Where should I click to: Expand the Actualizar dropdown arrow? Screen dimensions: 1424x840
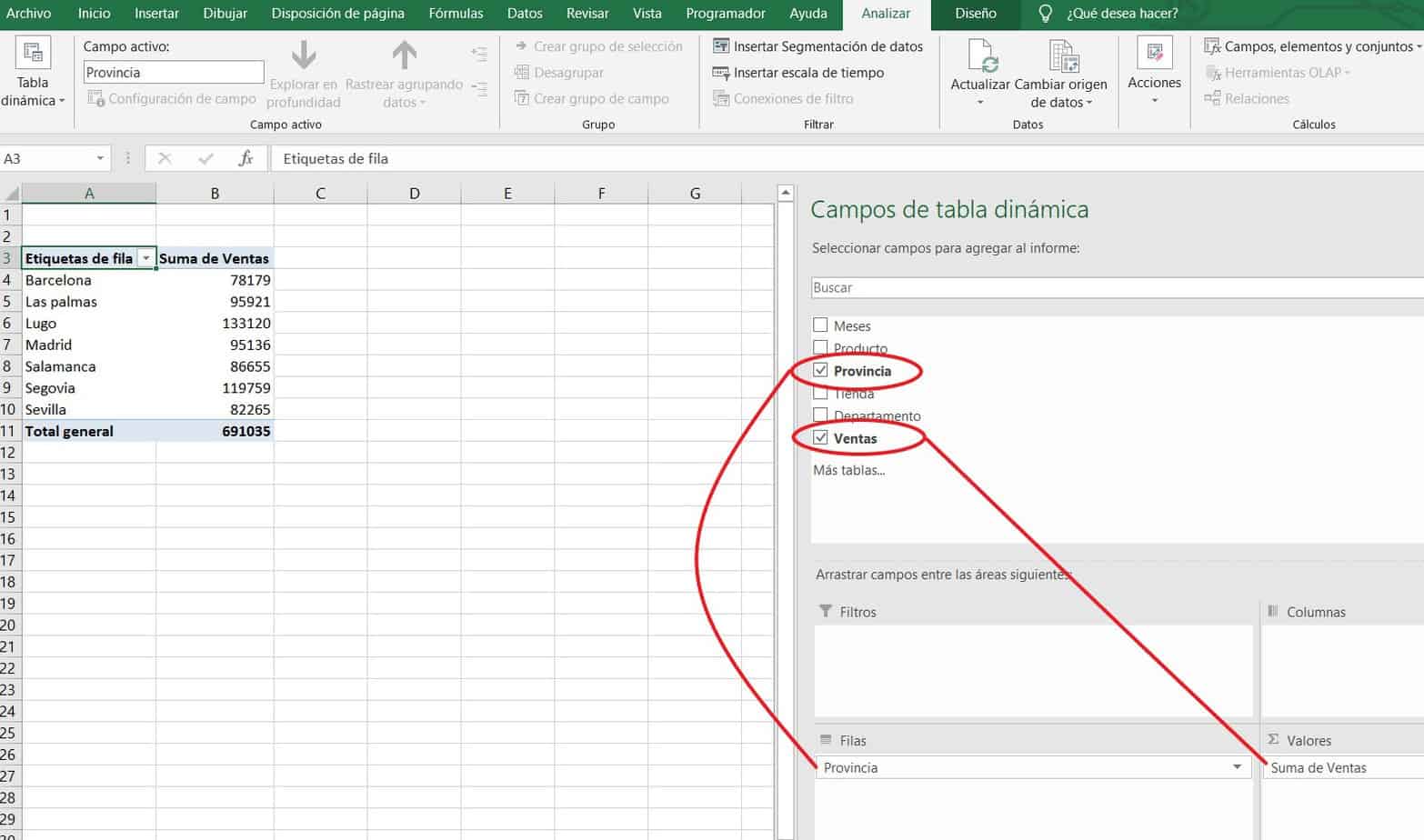coord(980,102)
